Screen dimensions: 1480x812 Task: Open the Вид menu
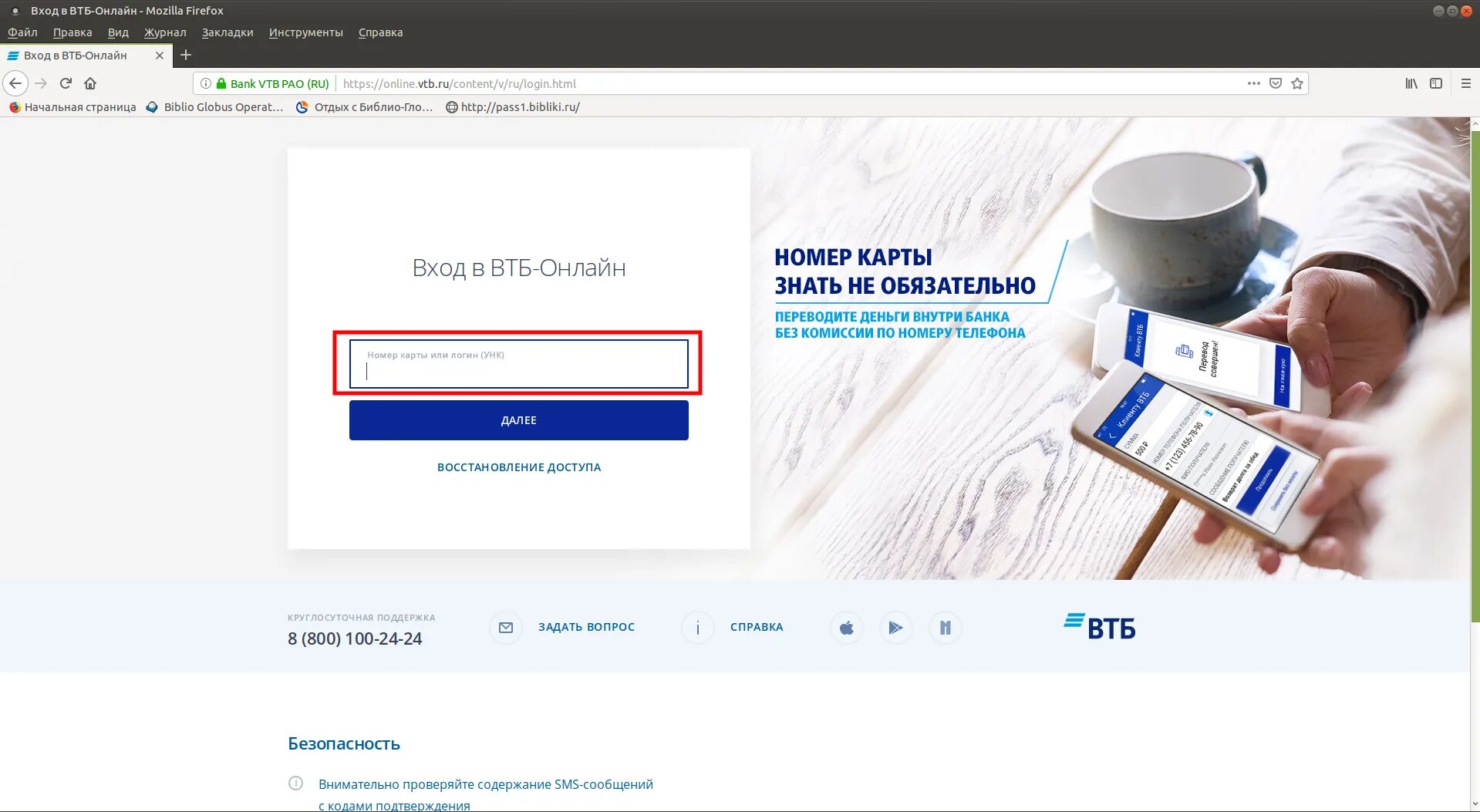click(118, 32)
